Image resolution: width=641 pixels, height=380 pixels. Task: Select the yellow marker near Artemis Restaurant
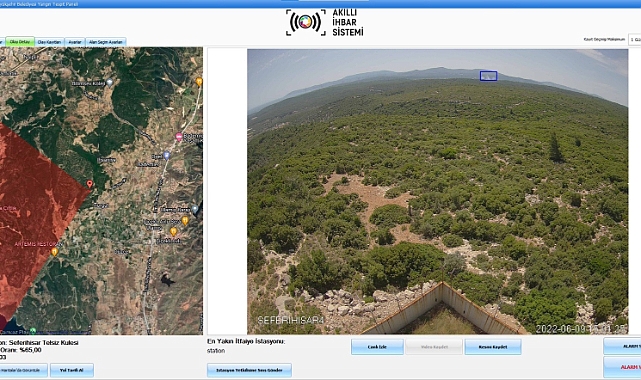click(x=54, y=252)
